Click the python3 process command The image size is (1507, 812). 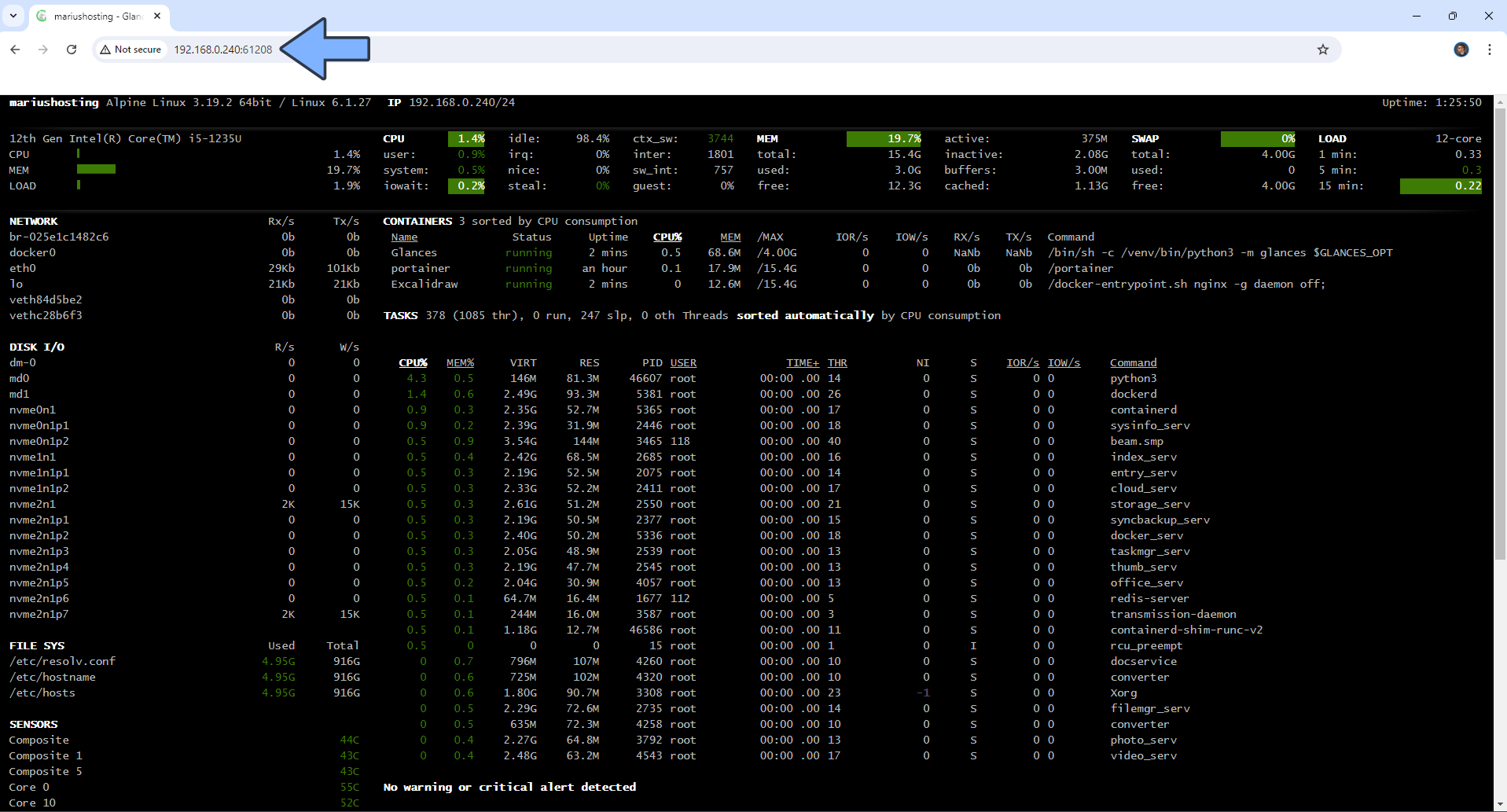tap(1133, 379)
